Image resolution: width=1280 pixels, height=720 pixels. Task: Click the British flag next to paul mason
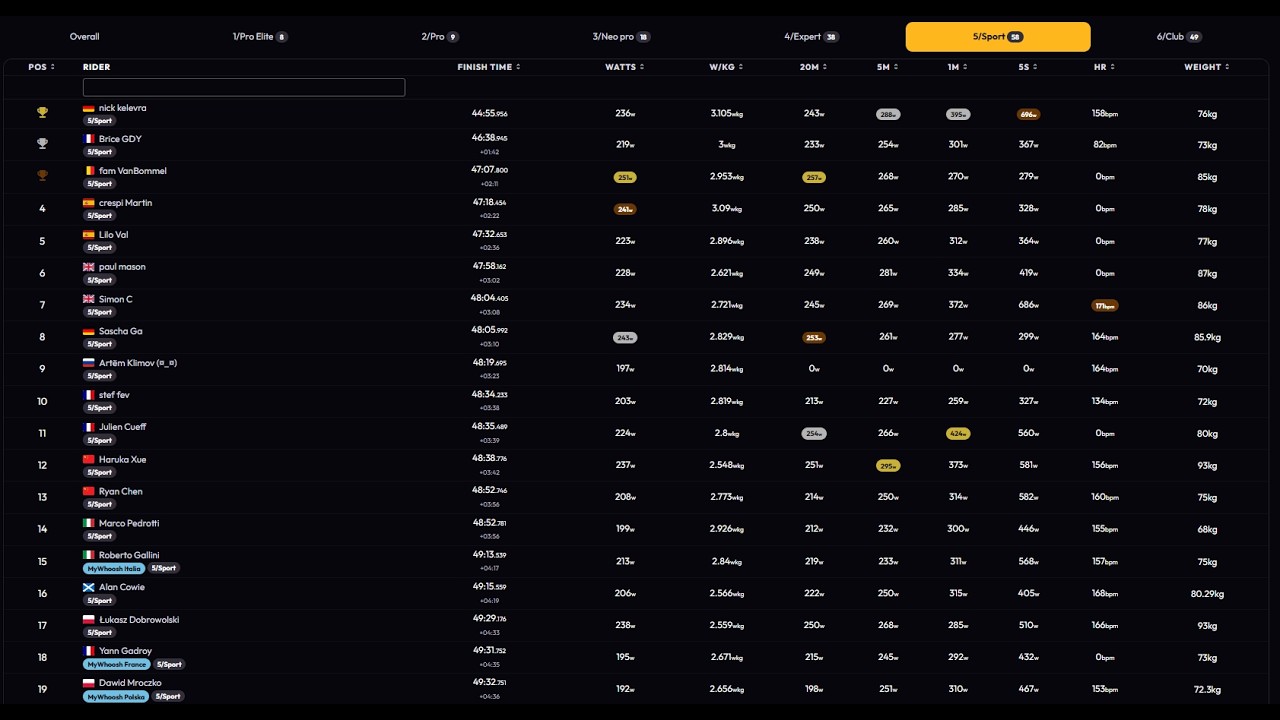89,267
